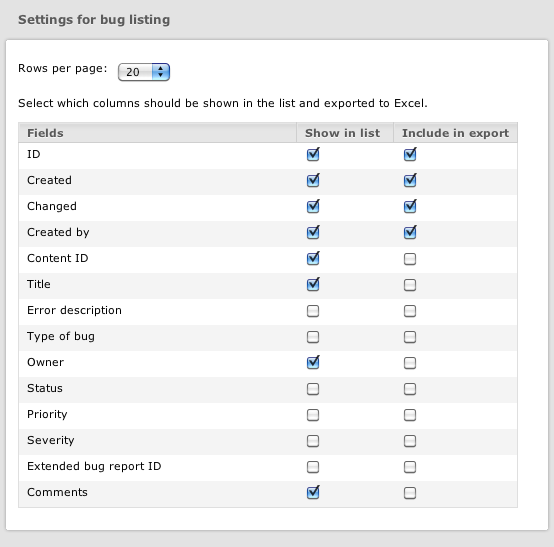Uncheck Show in list for Comments
The height and width of the screenshot is (547, 554).
(x=313, y=492)
